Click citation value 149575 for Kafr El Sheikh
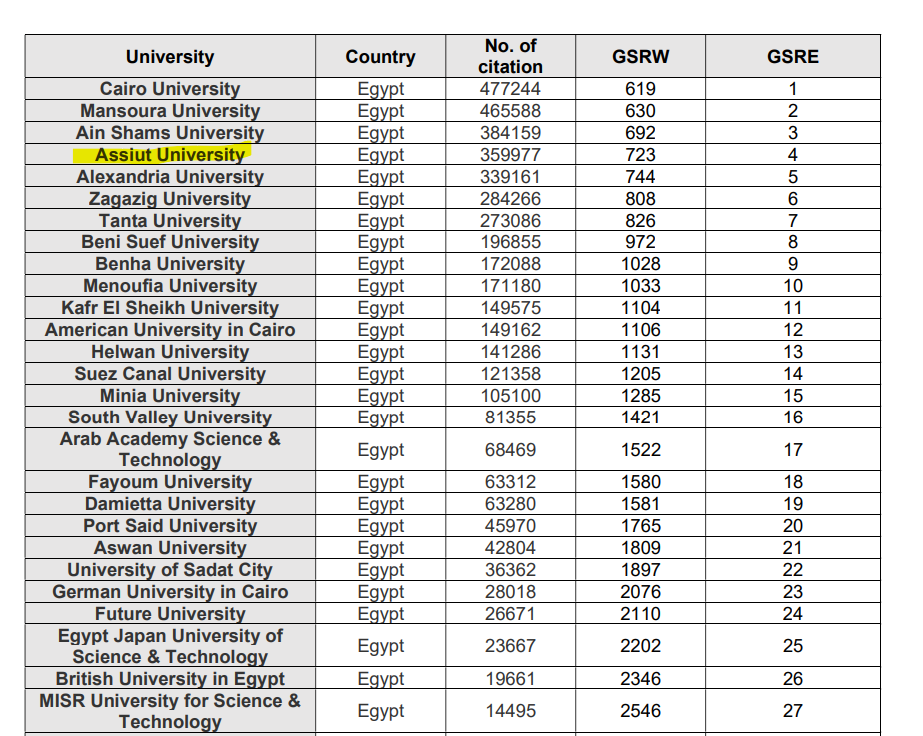Viewport: 923px width, 736px height. (510, 308)
